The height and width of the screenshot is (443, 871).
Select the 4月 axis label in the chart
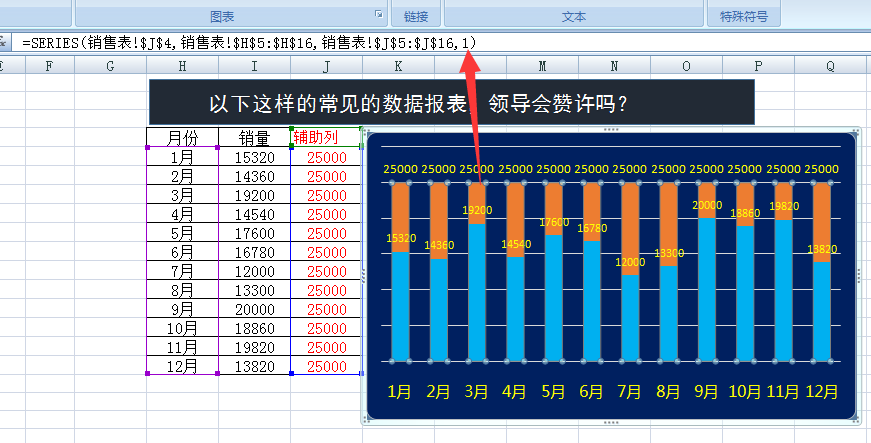(x=514, y=392)
